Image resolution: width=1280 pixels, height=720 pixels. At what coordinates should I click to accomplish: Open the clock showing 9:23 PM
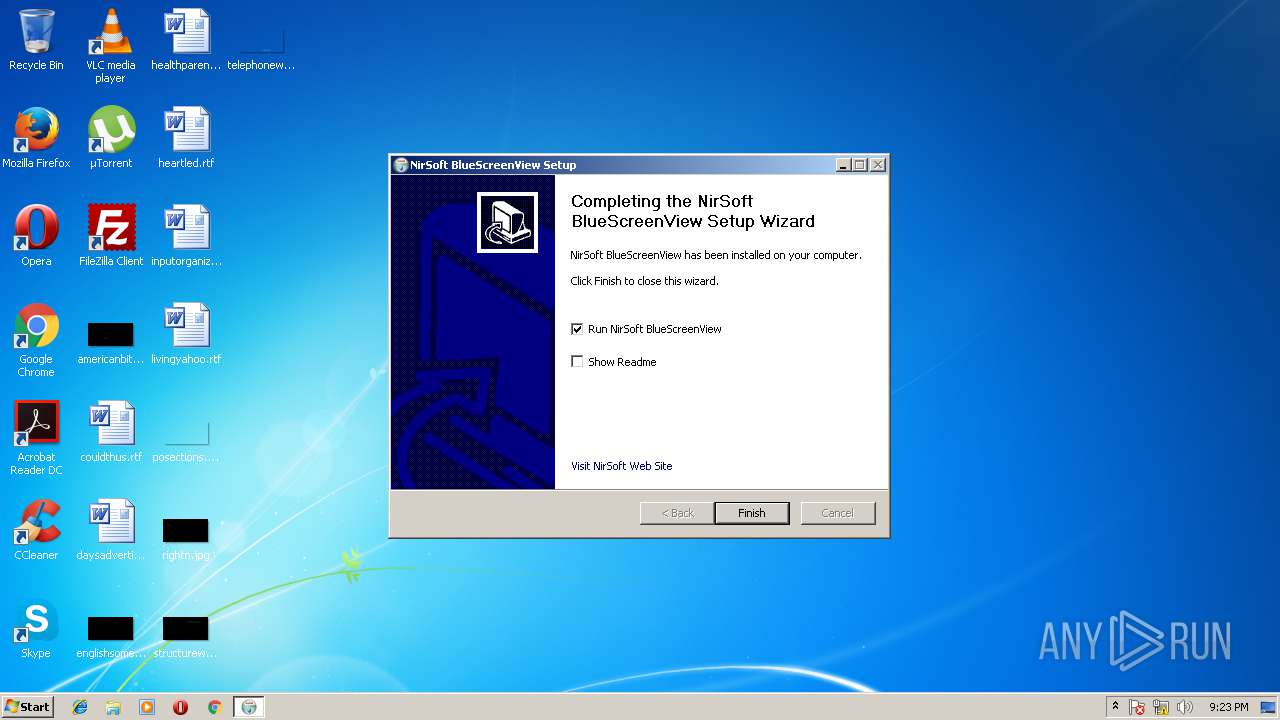1228,707
